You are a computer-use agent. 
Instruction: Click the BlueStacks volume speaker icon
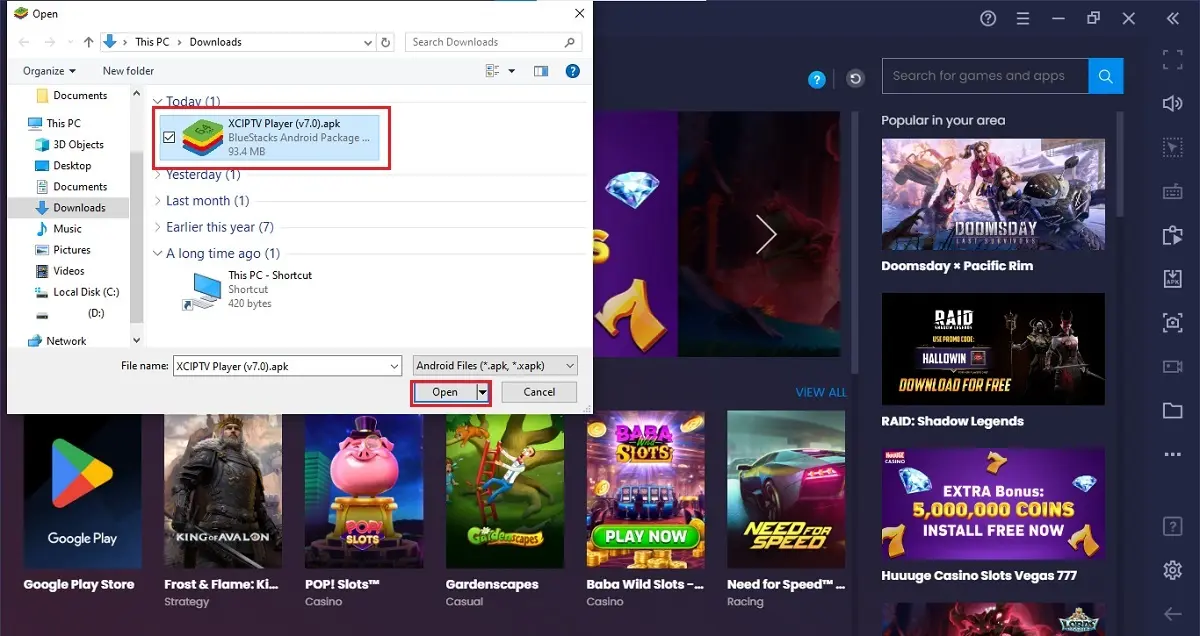point(1172,104)
